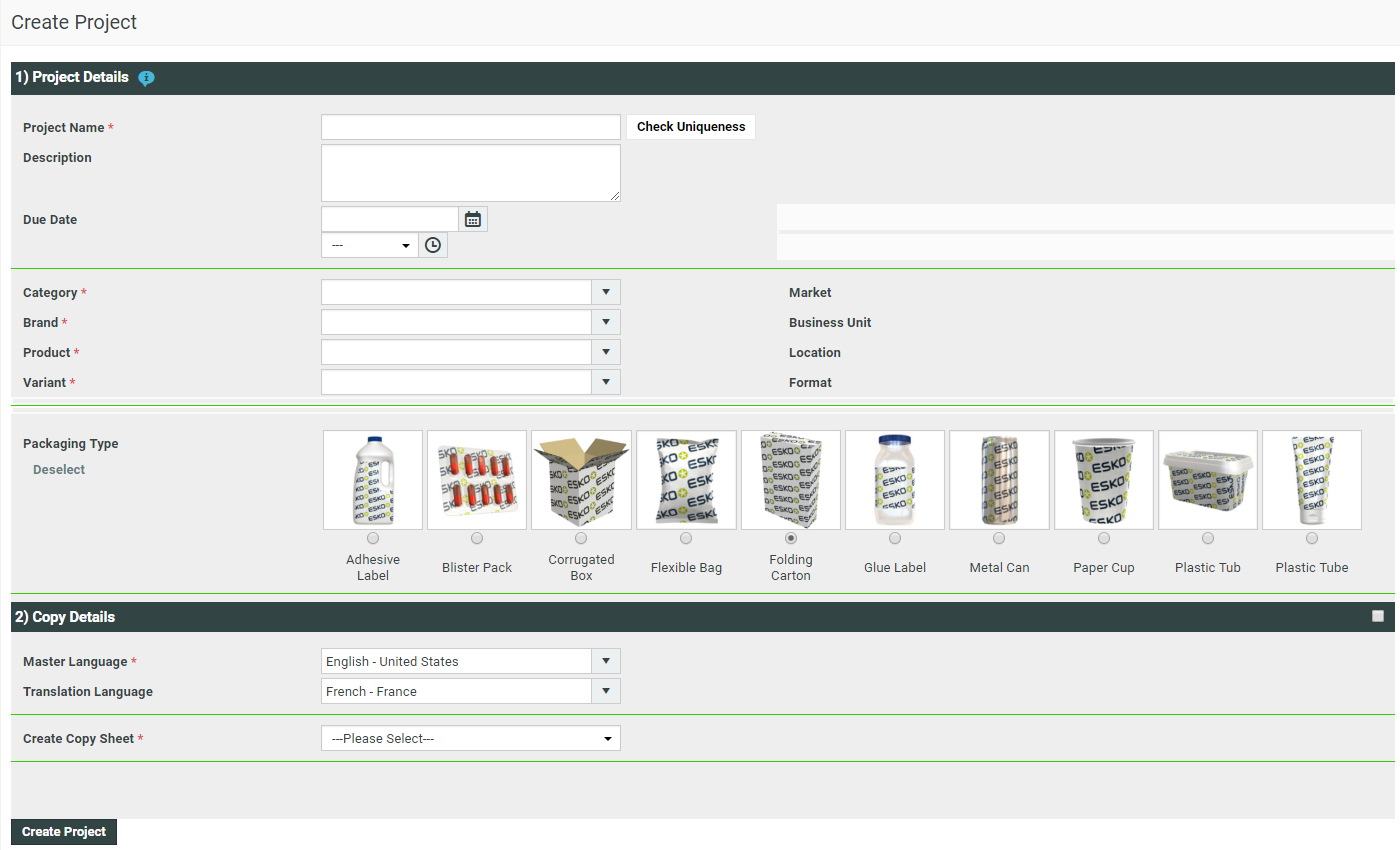Click the info icon beside Project Details
Viewport: 1400px width, 850px height.
click(x=146, y=78)
